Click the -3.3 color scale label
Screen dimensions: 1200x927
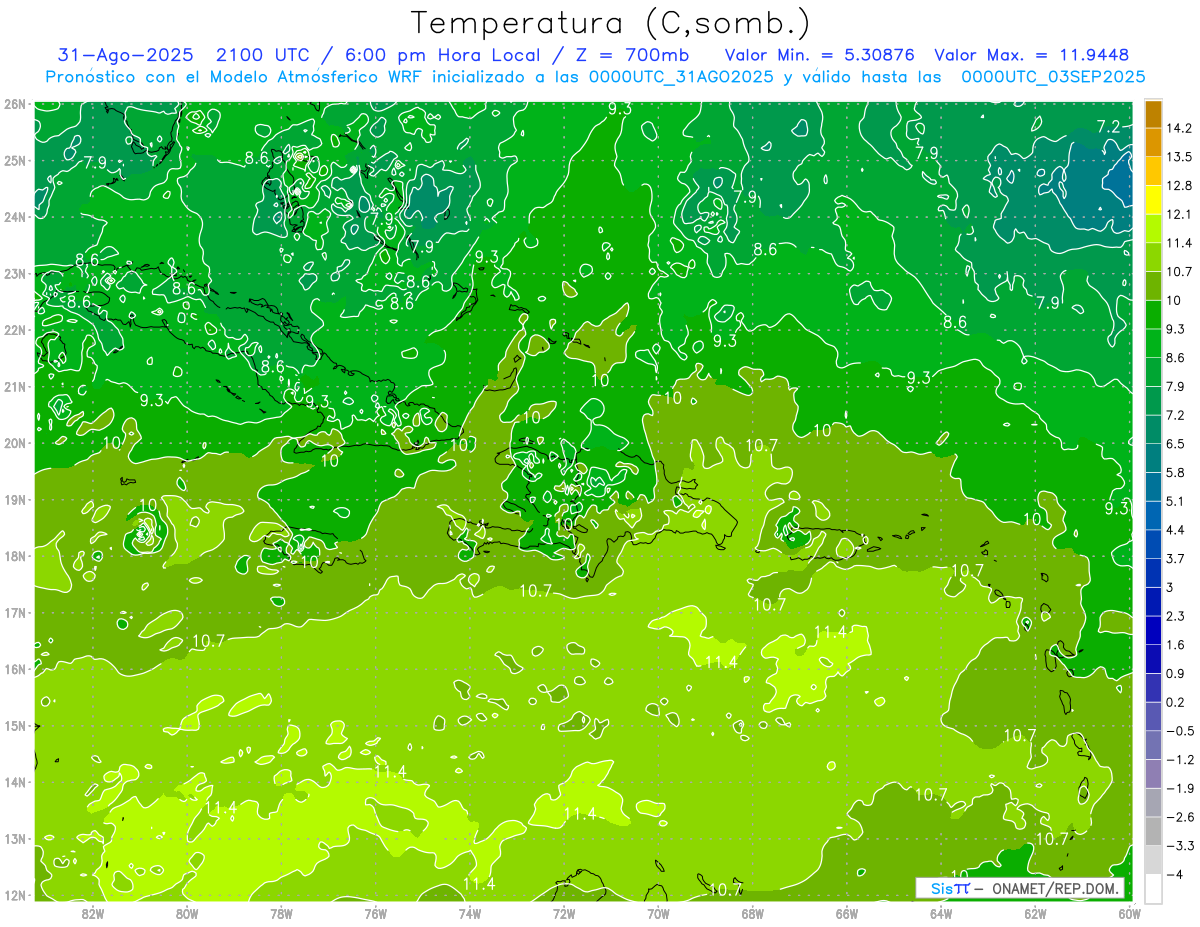(x=1181, y=845)
